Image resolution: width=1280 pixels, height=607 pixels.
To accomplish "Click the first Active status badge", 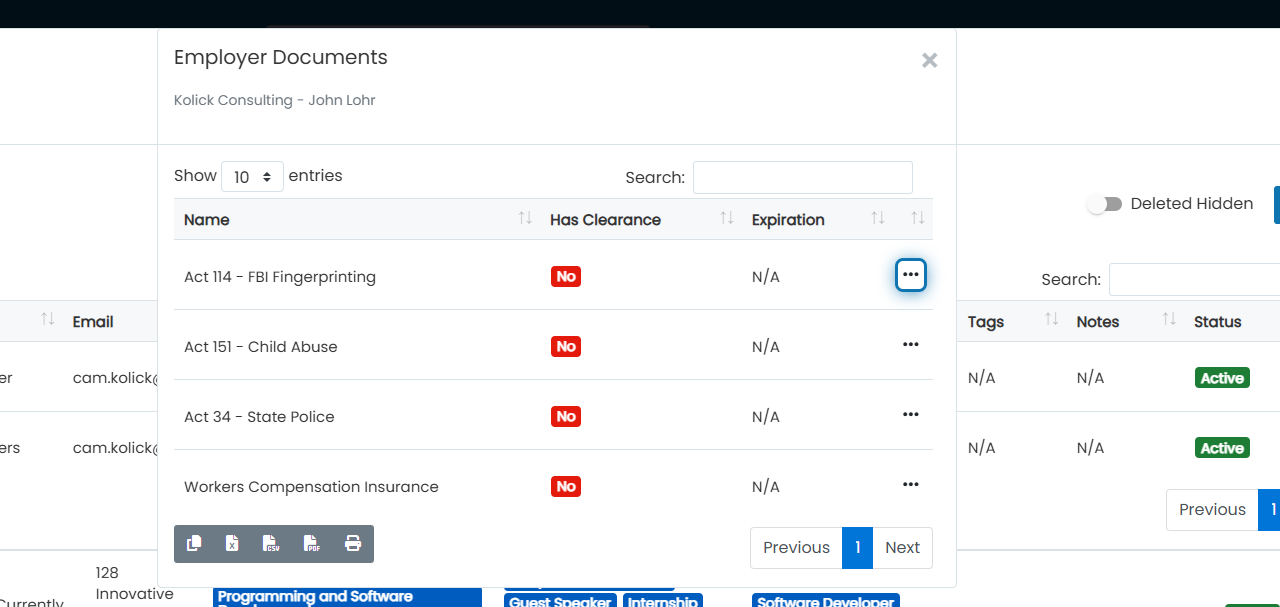I will point(1222,378).
